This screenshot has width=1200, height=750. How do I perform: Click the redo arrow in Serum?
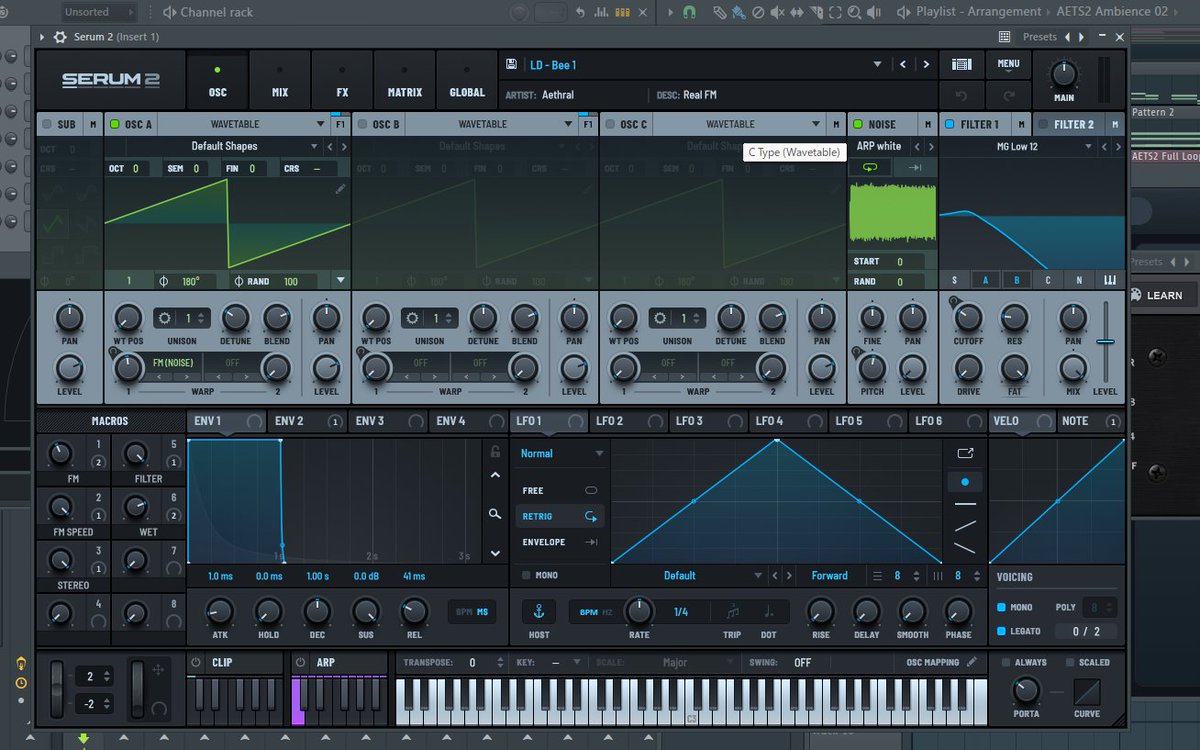pos(1008,95)
